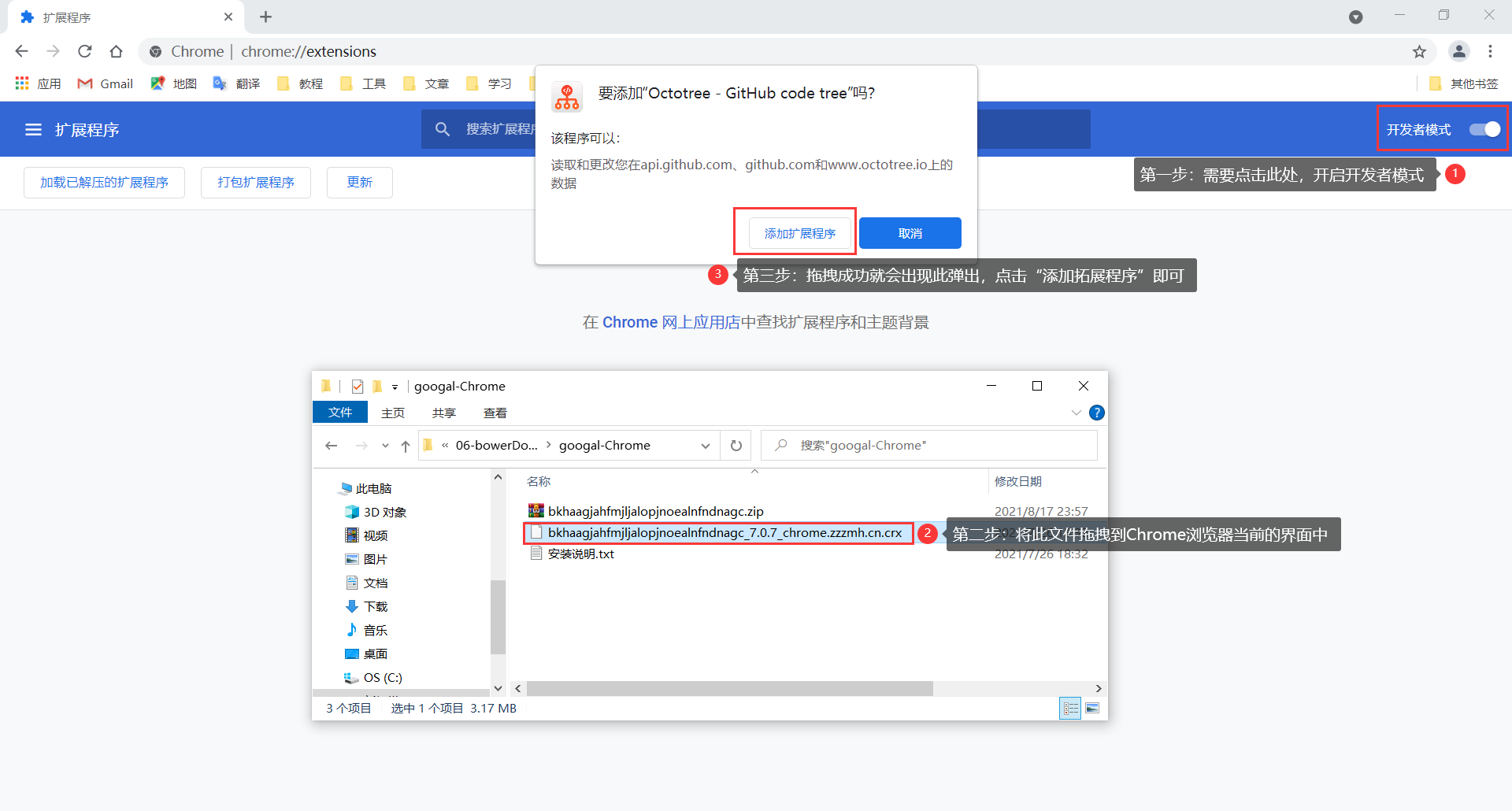Viewport: 1512px width, 811px height.
Task: Open the 学习 bookmark folder
Action: tap(489, 83)
